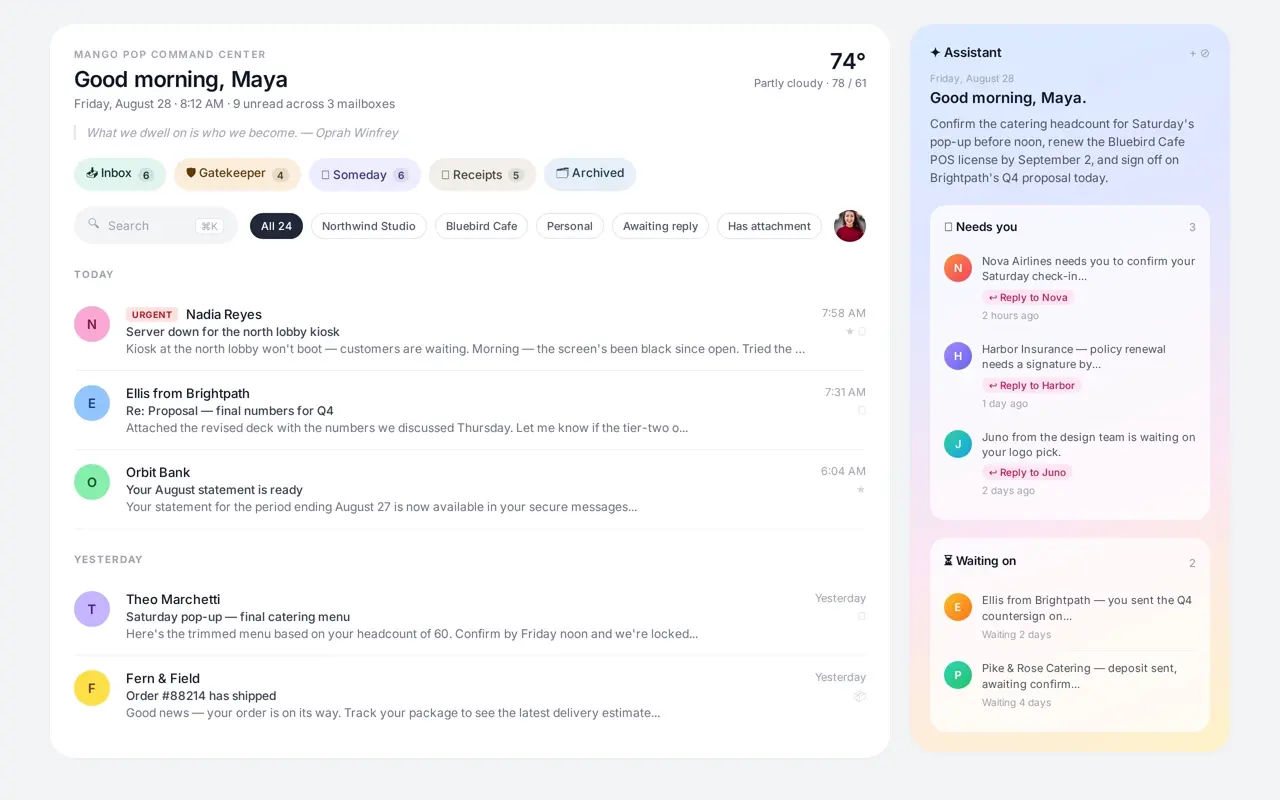Open the Ellis Q4 countersign waiting text
This screenshot has height=800, width=1280.
click(x=1086, y=608)
